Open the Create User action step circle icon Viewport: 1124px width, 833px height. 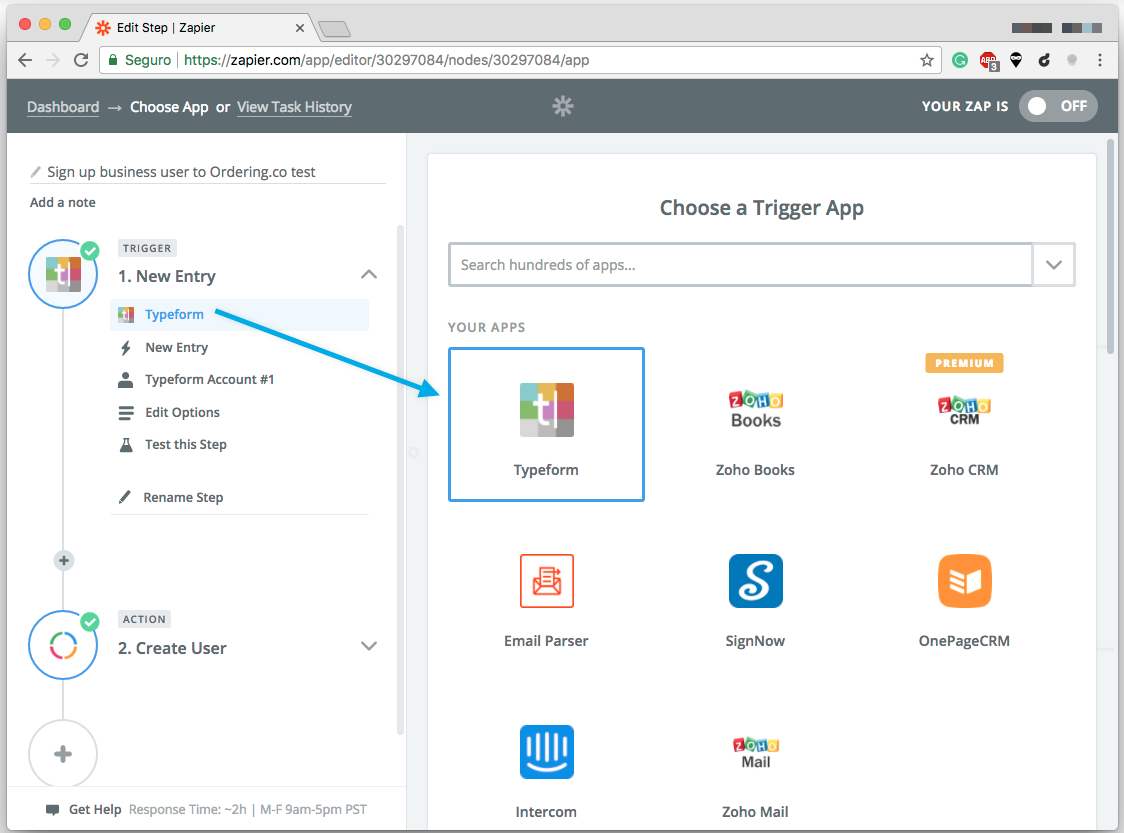click(x=63, y=645)
